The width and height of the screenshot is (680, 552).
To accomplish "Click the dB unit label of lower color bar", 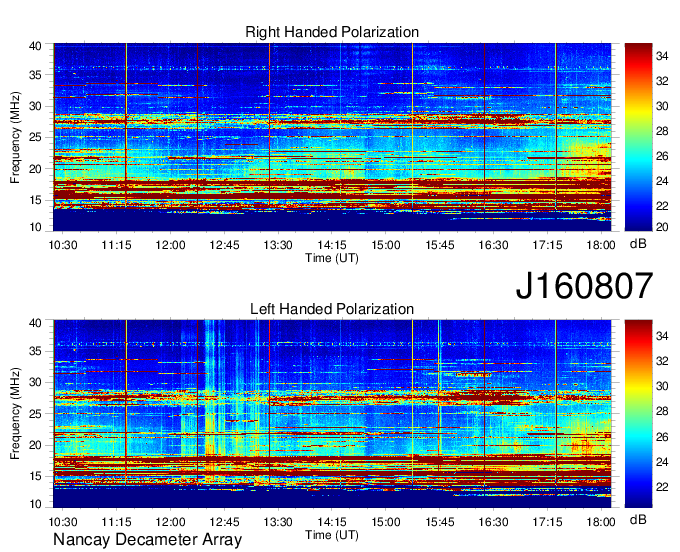I will [x=638, y=519].
